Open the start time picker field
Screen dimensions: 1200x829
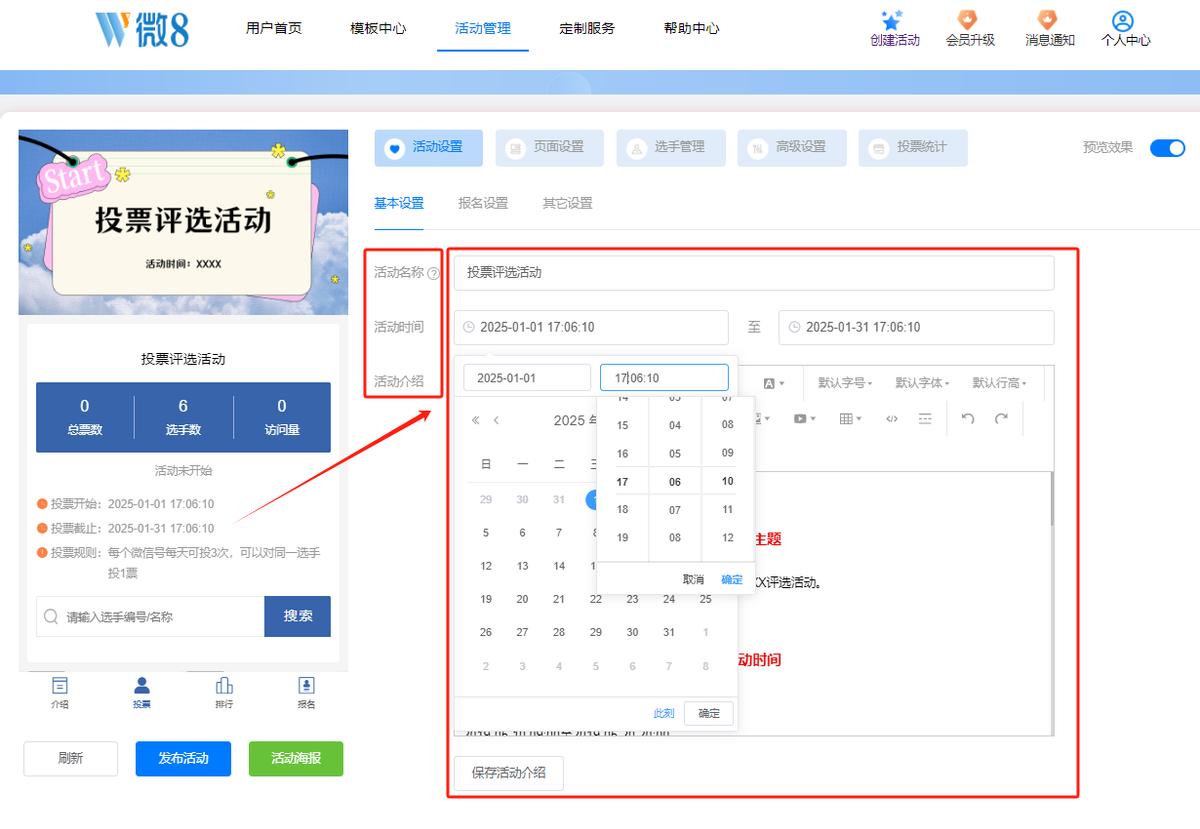591,327
